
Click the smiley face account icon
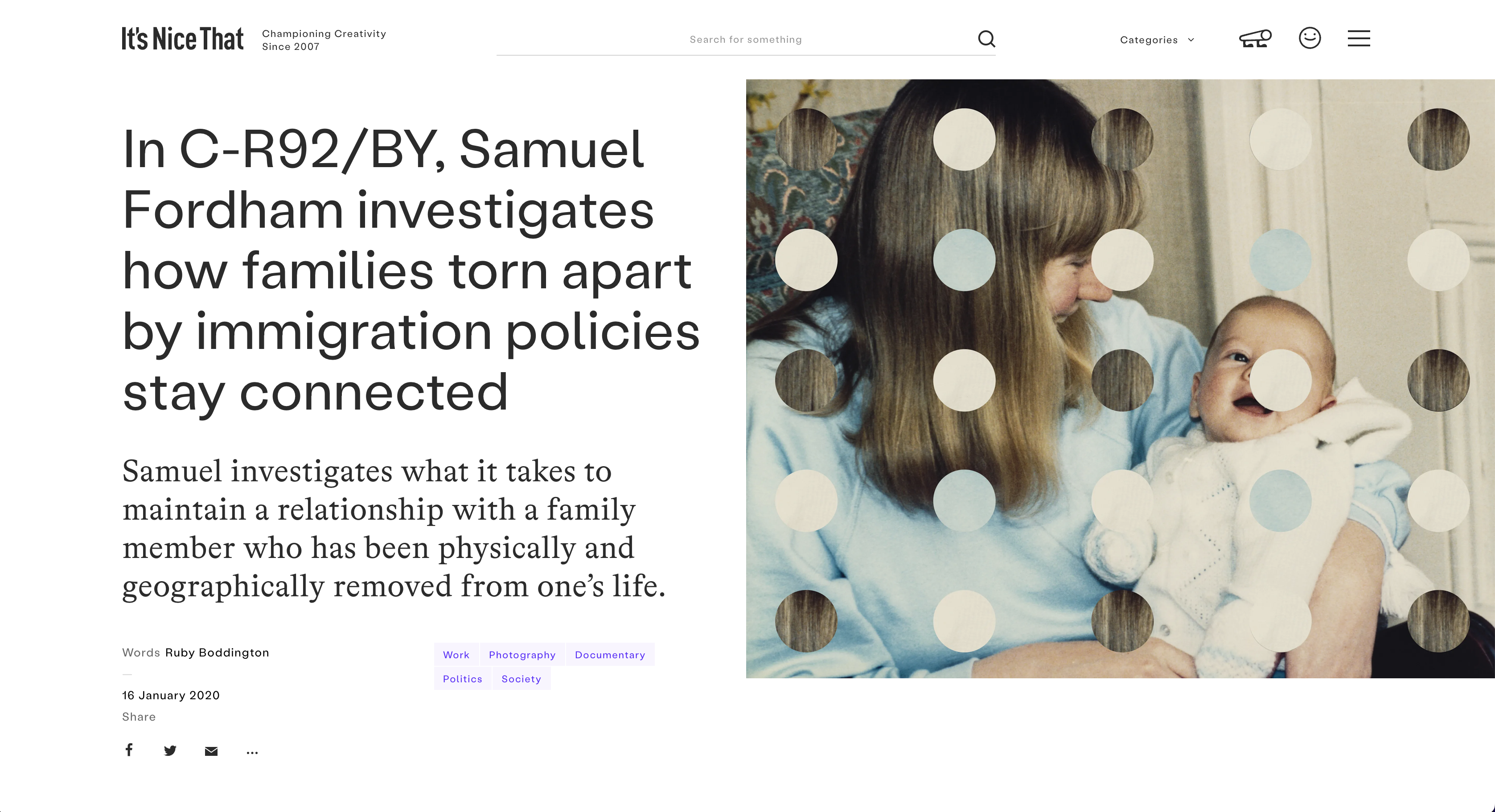[1309, 38]
